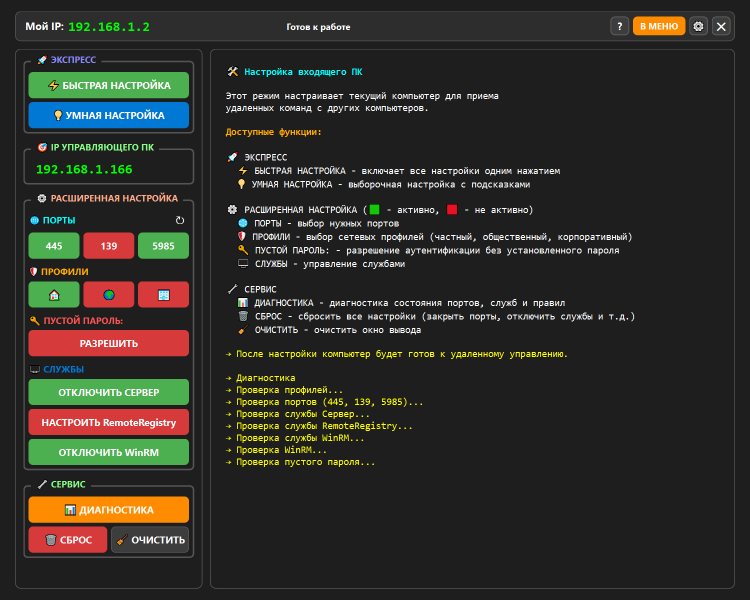
Task: Click ОТКЛЮЧИТЬ WinRM button
Action: (108, 452)
